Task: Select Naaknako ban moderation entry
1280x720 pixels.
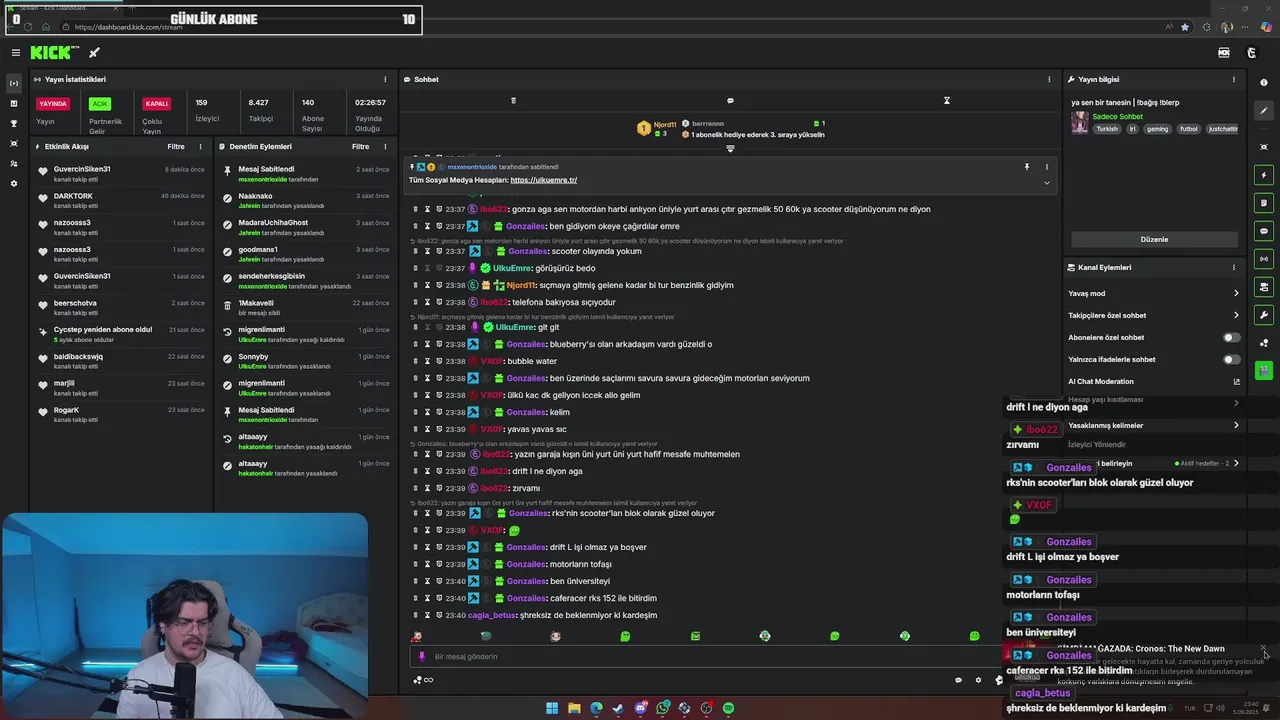Action: pos(304,200)
